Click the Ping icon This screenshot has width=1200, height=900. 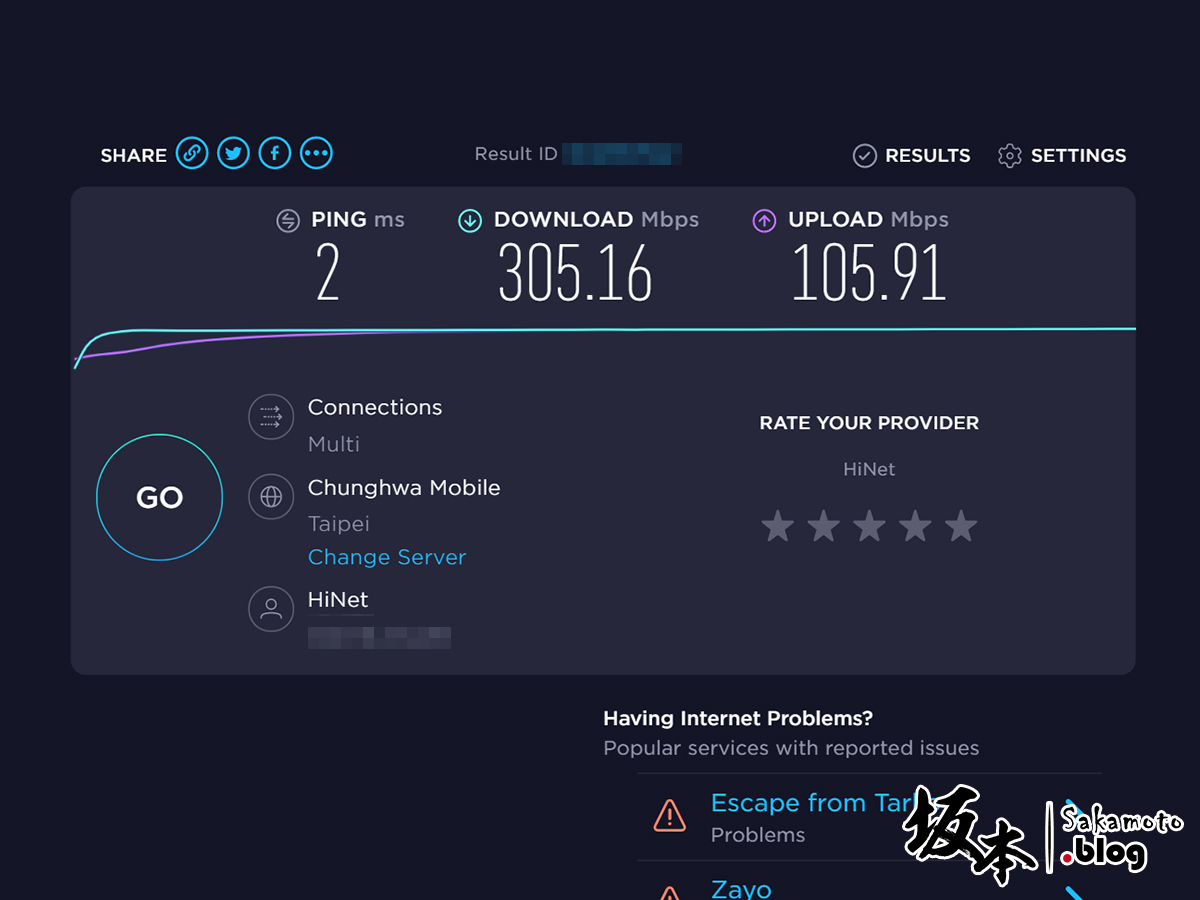tap(288, 221)
